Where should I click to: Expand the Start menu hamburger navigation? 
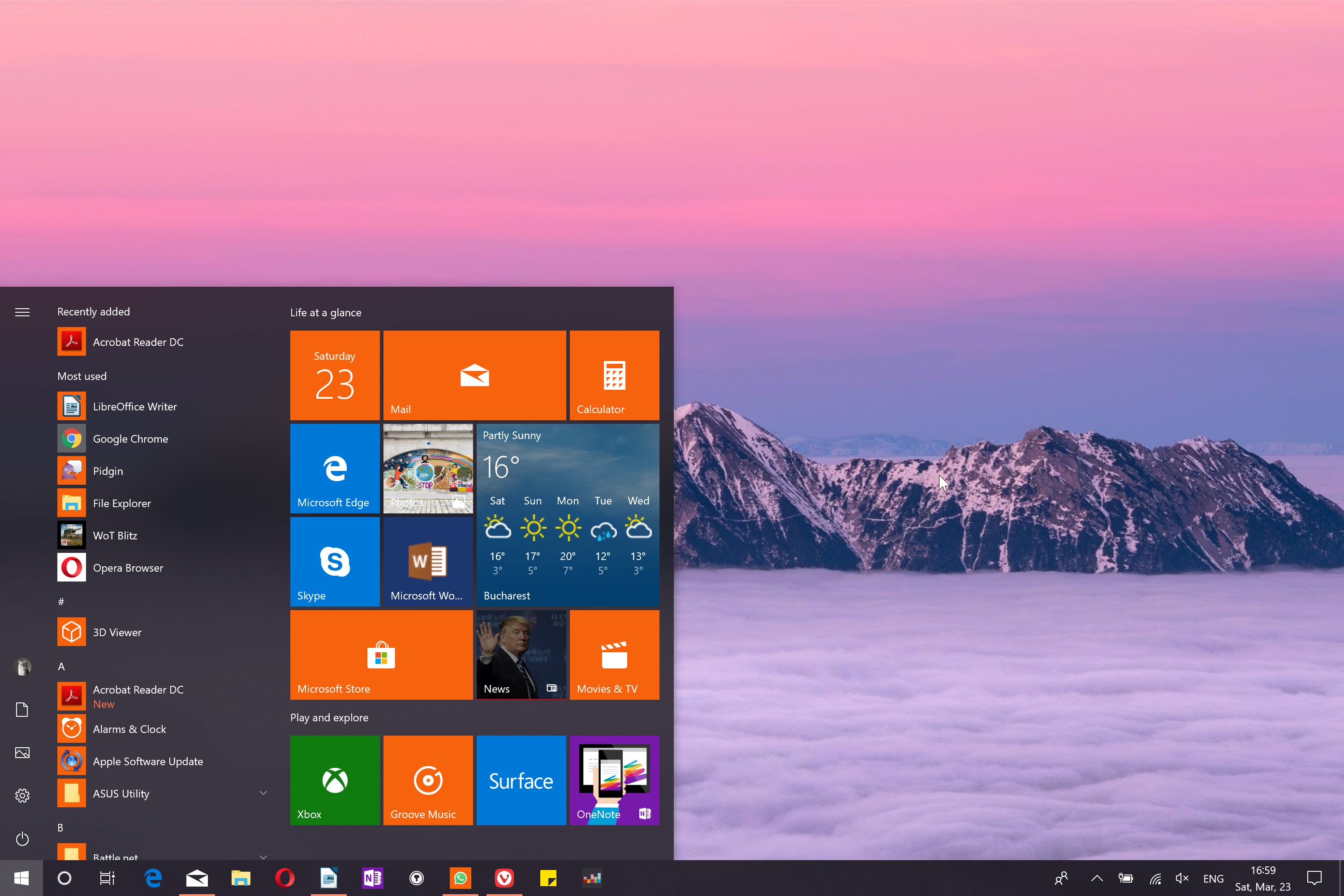click(x=22, y=312)
